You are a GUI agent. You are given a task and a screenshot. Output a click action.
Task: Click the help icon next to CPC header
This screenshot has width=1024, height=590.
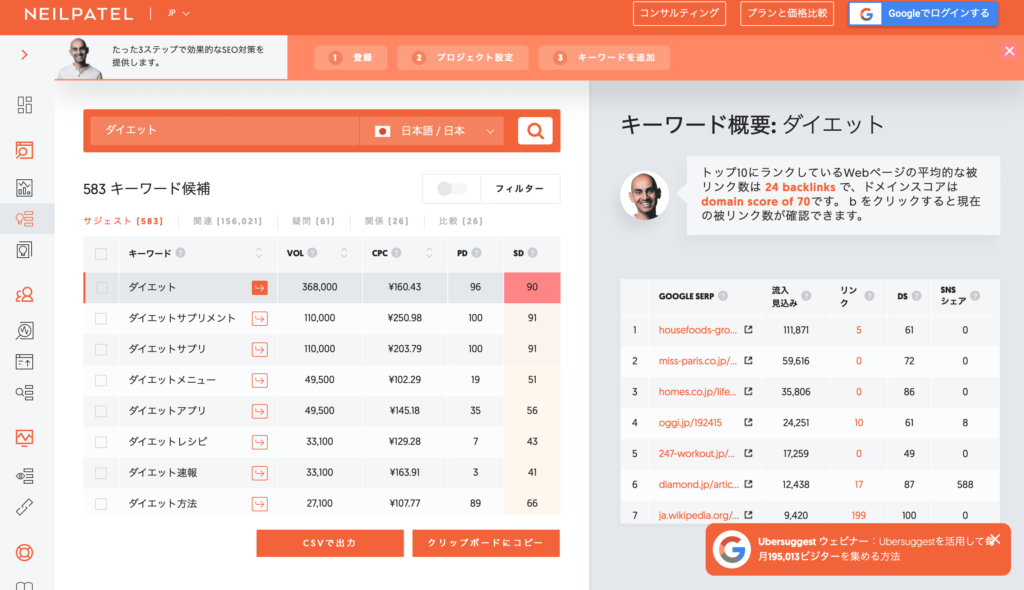[x=396, y=253]
